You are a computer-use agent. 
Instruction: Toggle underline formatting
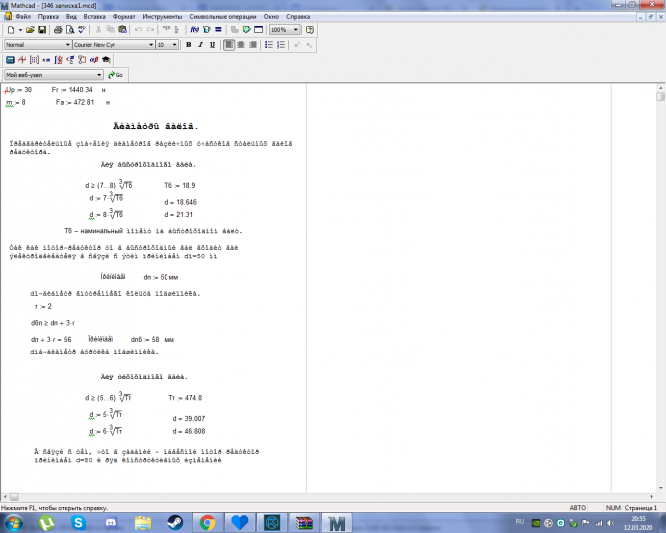212,45
